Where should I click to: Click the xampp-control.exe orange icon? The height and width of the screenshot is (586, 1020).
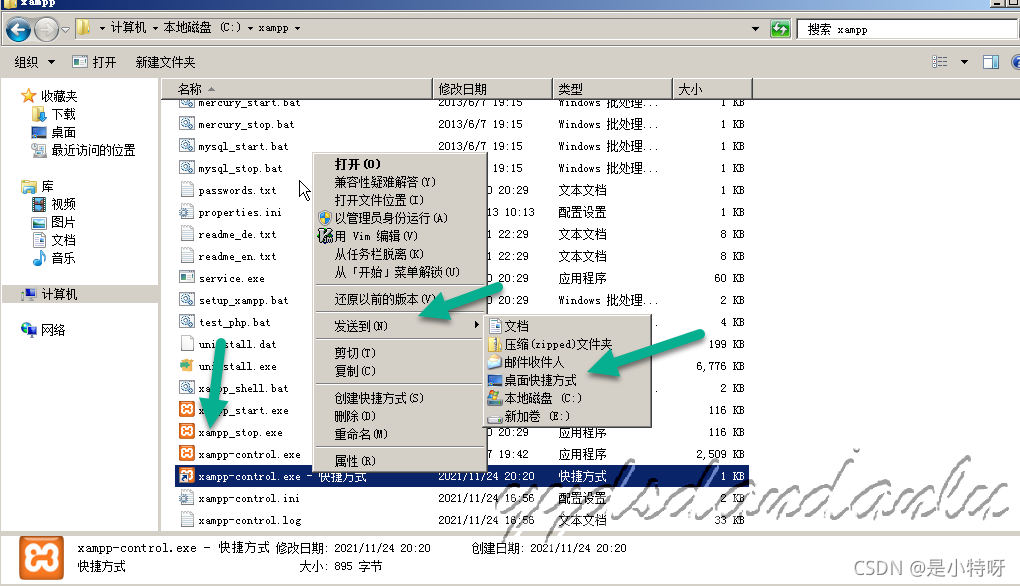pos(187,453)
